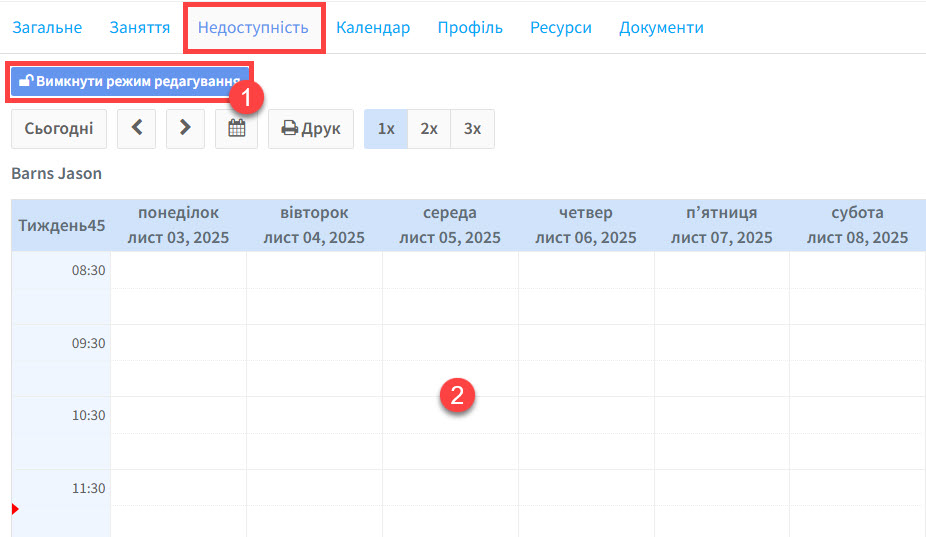Select 3x zoom scale
Image resolution: width=926 pixels, height=537 pixels.
click(x=472, y=129)
